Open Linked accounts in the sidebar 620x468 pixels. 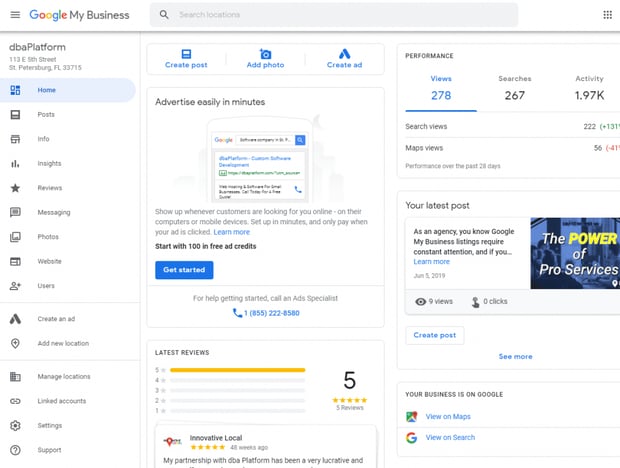pos(62,401)
